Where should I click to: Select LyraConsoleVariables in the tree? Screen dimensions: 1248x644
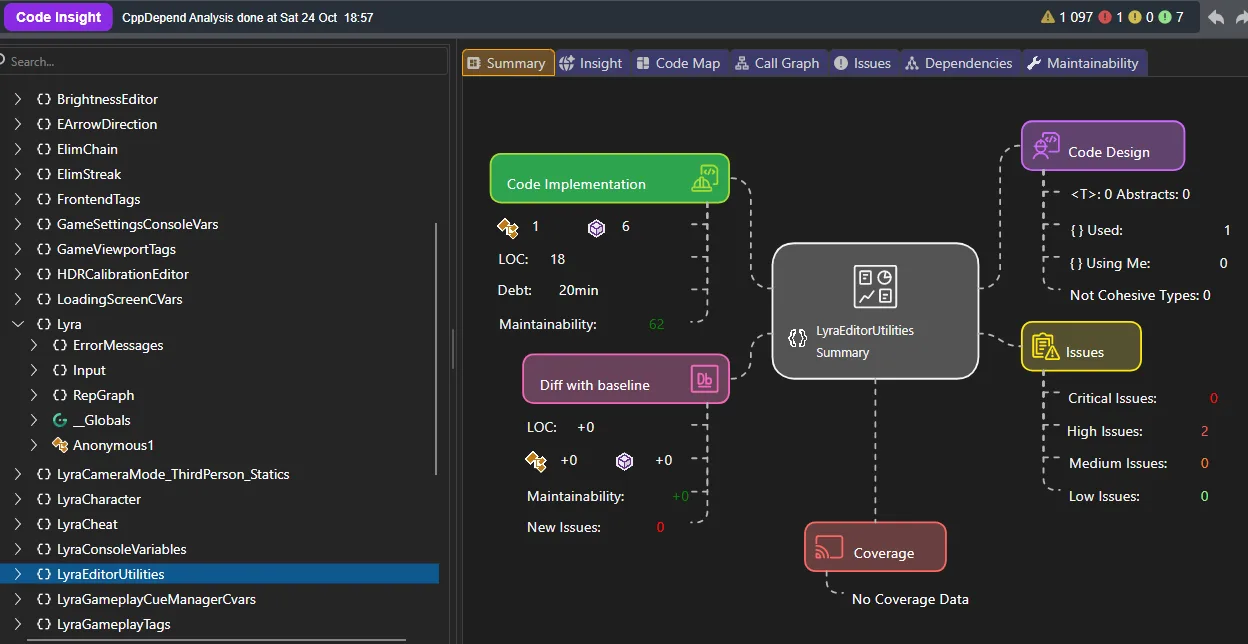pyautogui.click(x=219, y=549)
